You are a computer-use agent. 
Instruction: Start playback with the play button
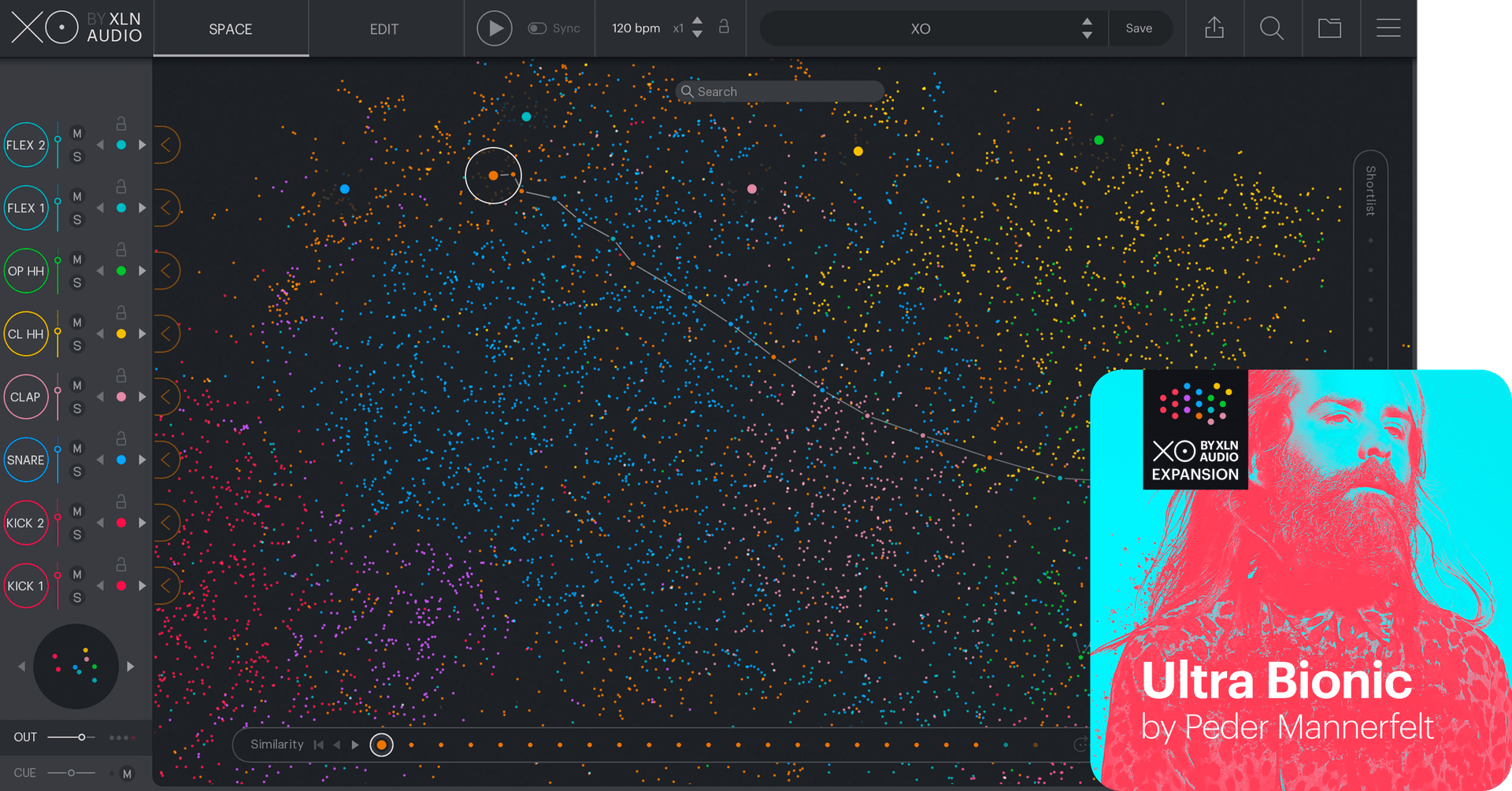click(x=495, y=28)
